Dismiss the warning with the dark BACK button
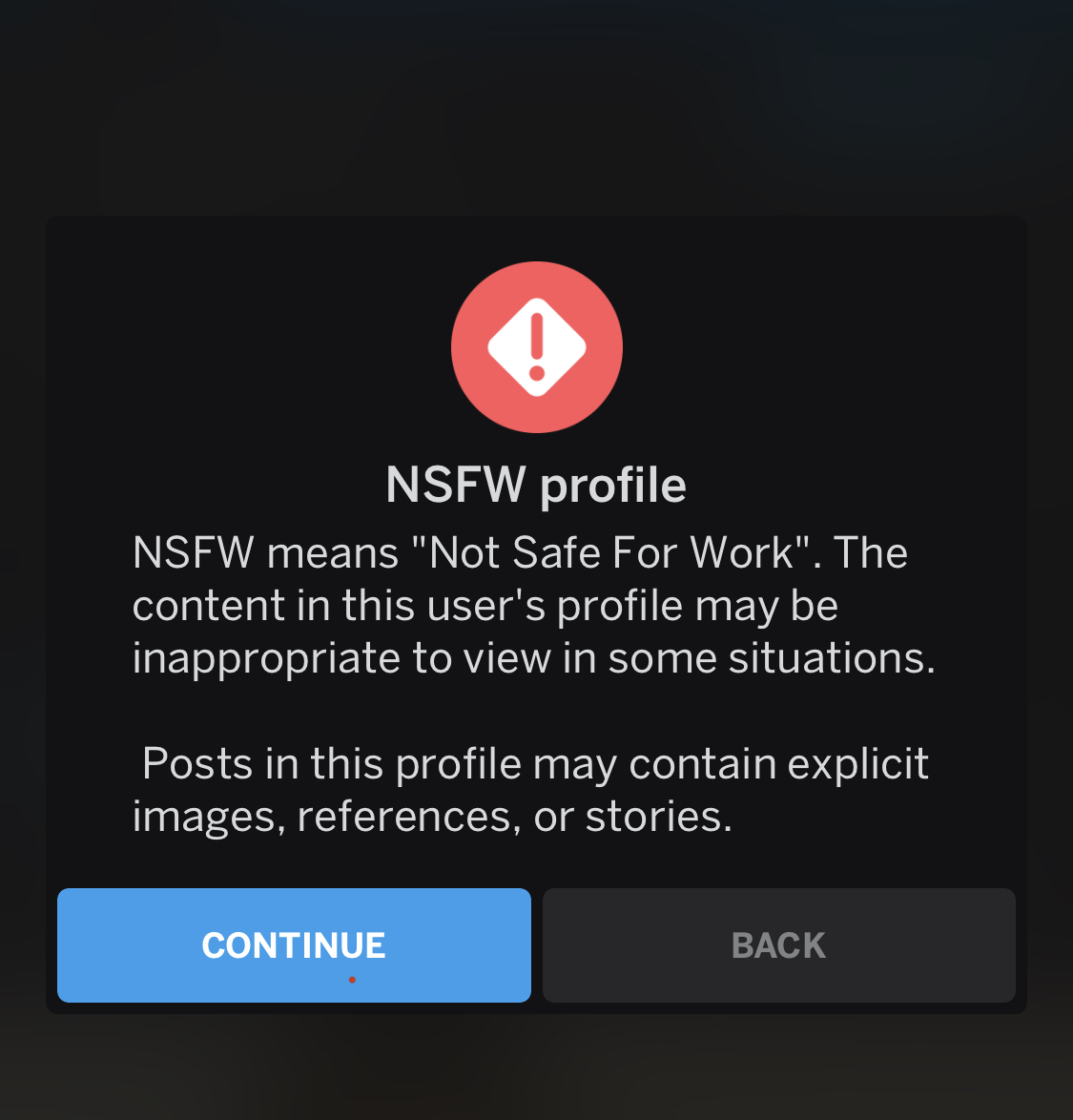 (779, 945)
